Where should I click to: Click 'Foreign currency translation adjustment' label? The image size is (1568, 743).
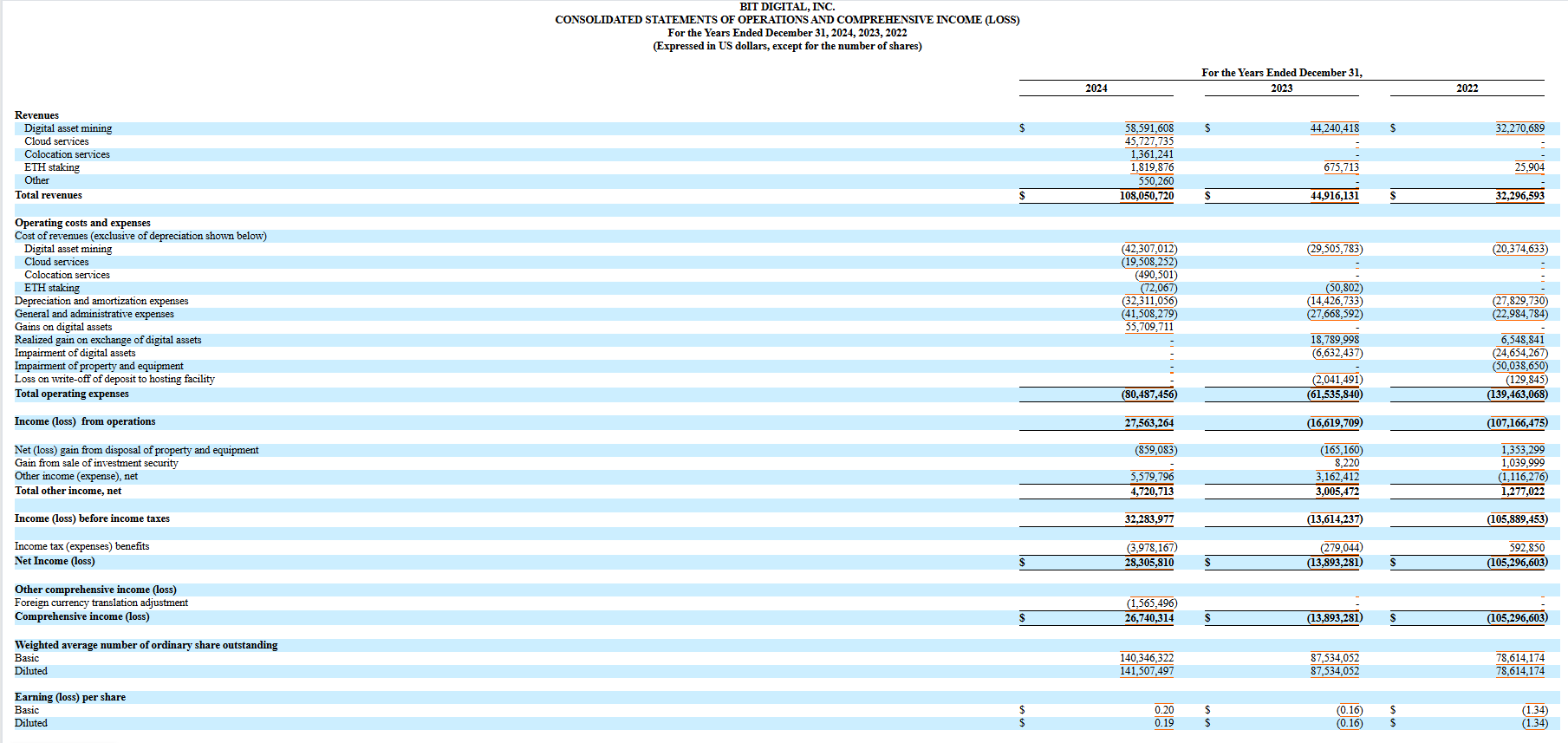click(x=101, y=603)
